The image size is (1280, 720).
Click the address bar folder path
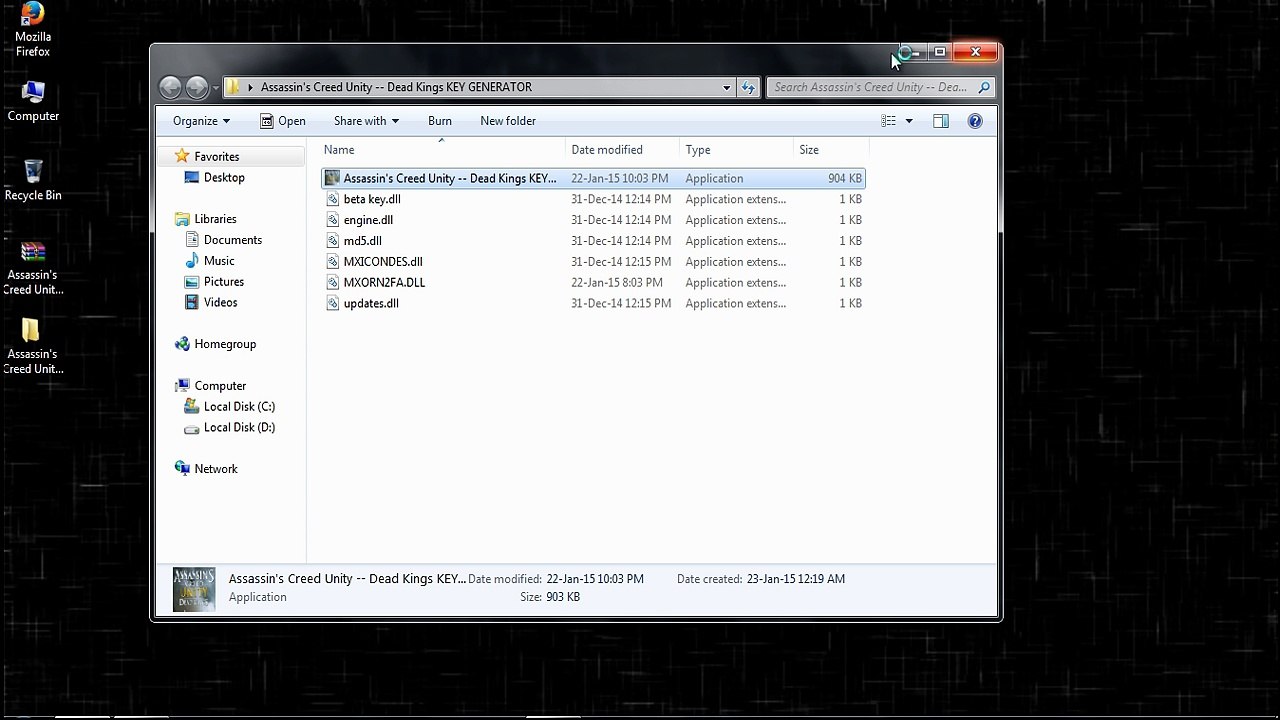point(396,87)
